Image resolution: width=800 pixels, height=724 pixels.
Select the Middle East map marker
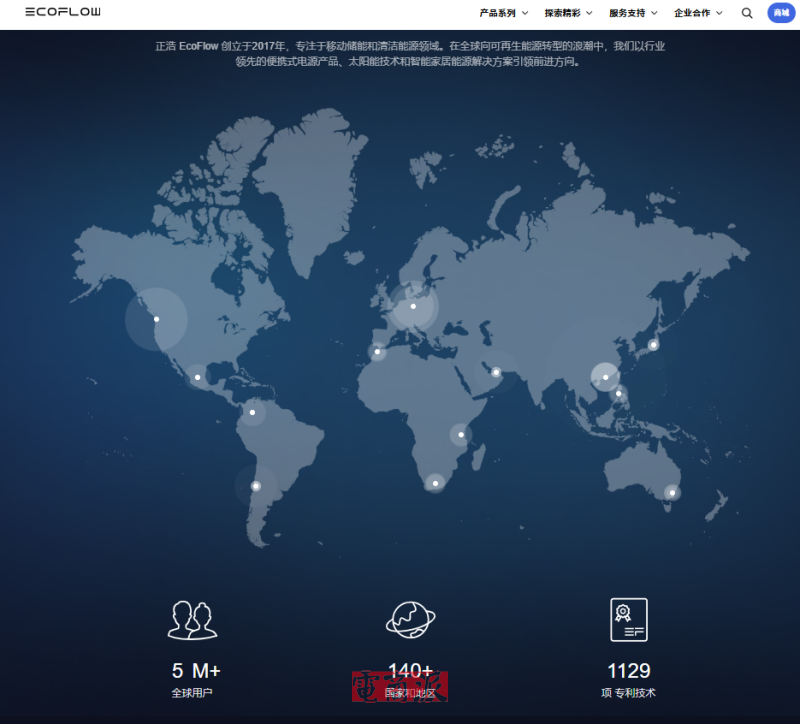click(496, 373)
